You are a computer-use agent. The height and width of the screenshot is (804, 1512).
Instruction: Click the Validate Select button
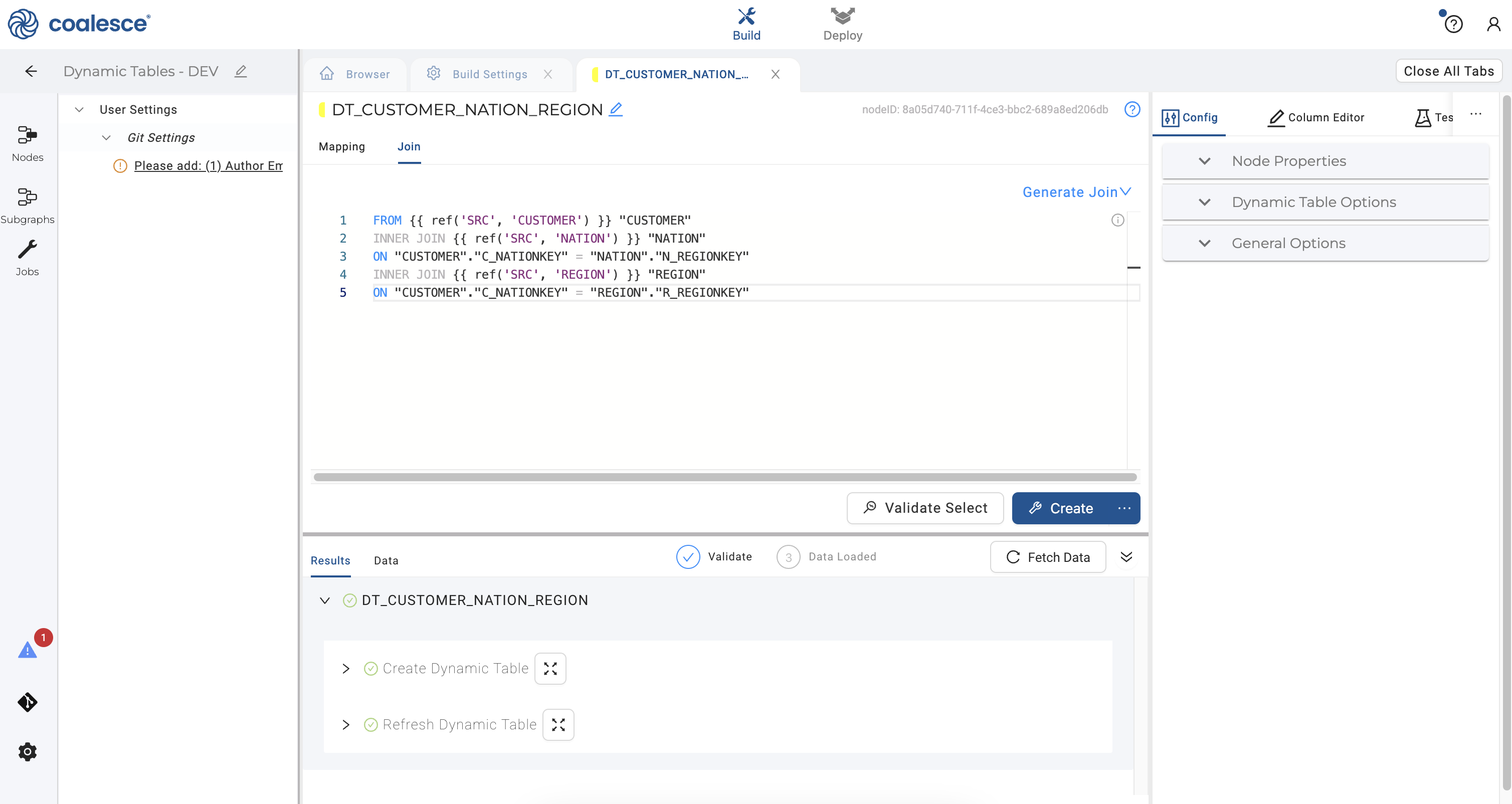coord(925,508)
